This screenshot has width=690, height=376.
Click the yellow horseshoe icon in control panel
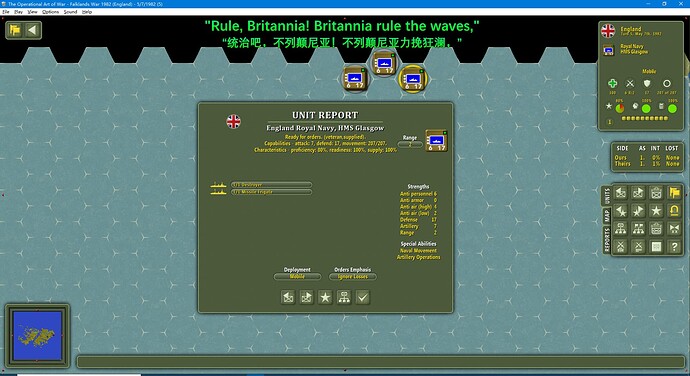click(674, 210)
